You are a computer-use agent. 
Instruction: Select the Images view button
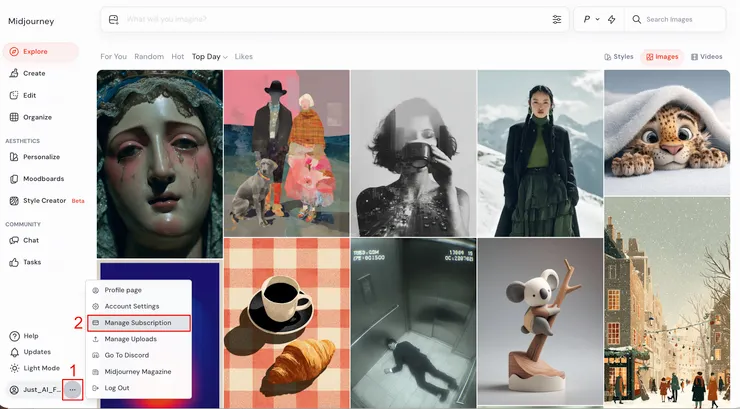pyautogui.click(x=662, y=57)
